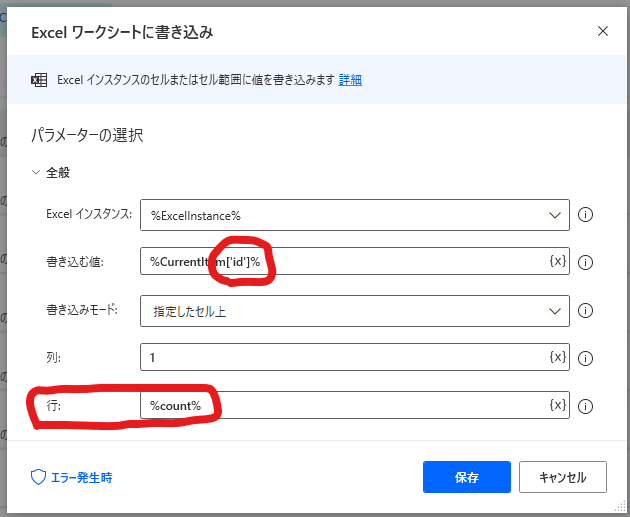The image size is (630, 517).
Task: Click into the 書き込む値 text field
Action: click(x=346, y=261)
